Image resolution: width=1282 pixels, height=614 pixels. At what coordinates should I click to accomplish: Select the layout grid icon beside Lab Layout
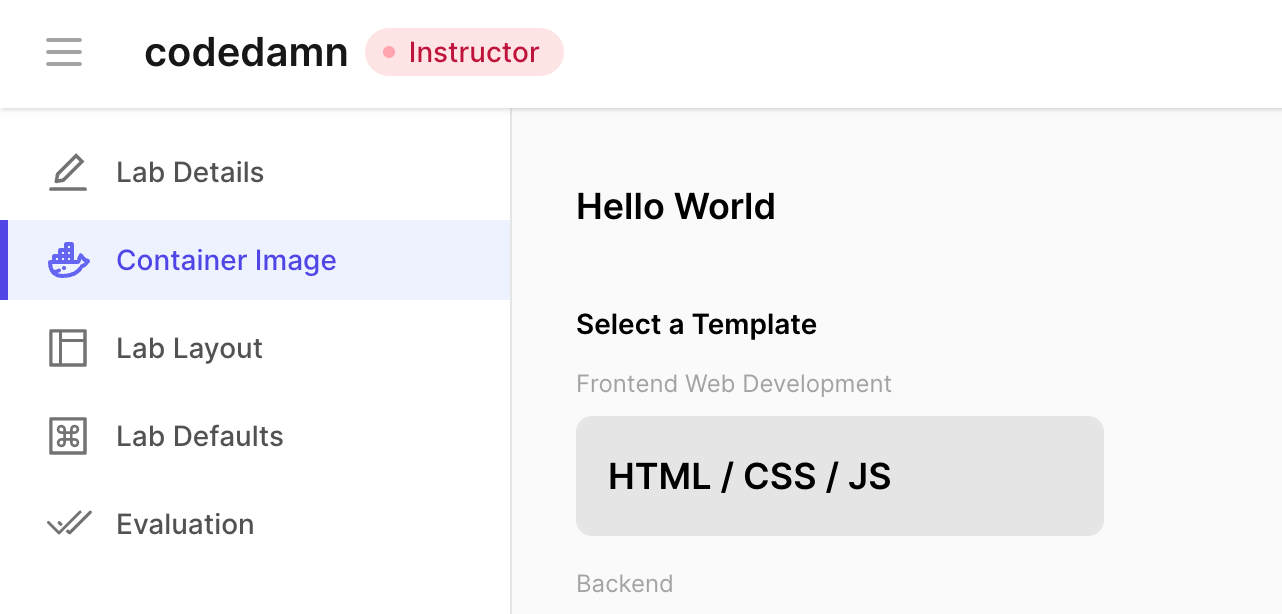[66, 348]
